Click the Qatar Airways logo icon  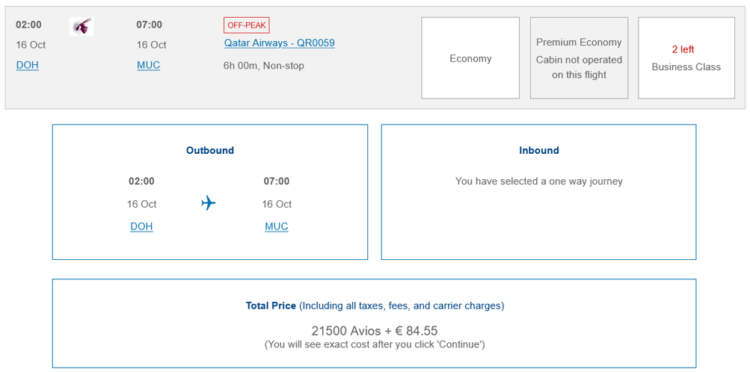point(81,26)
